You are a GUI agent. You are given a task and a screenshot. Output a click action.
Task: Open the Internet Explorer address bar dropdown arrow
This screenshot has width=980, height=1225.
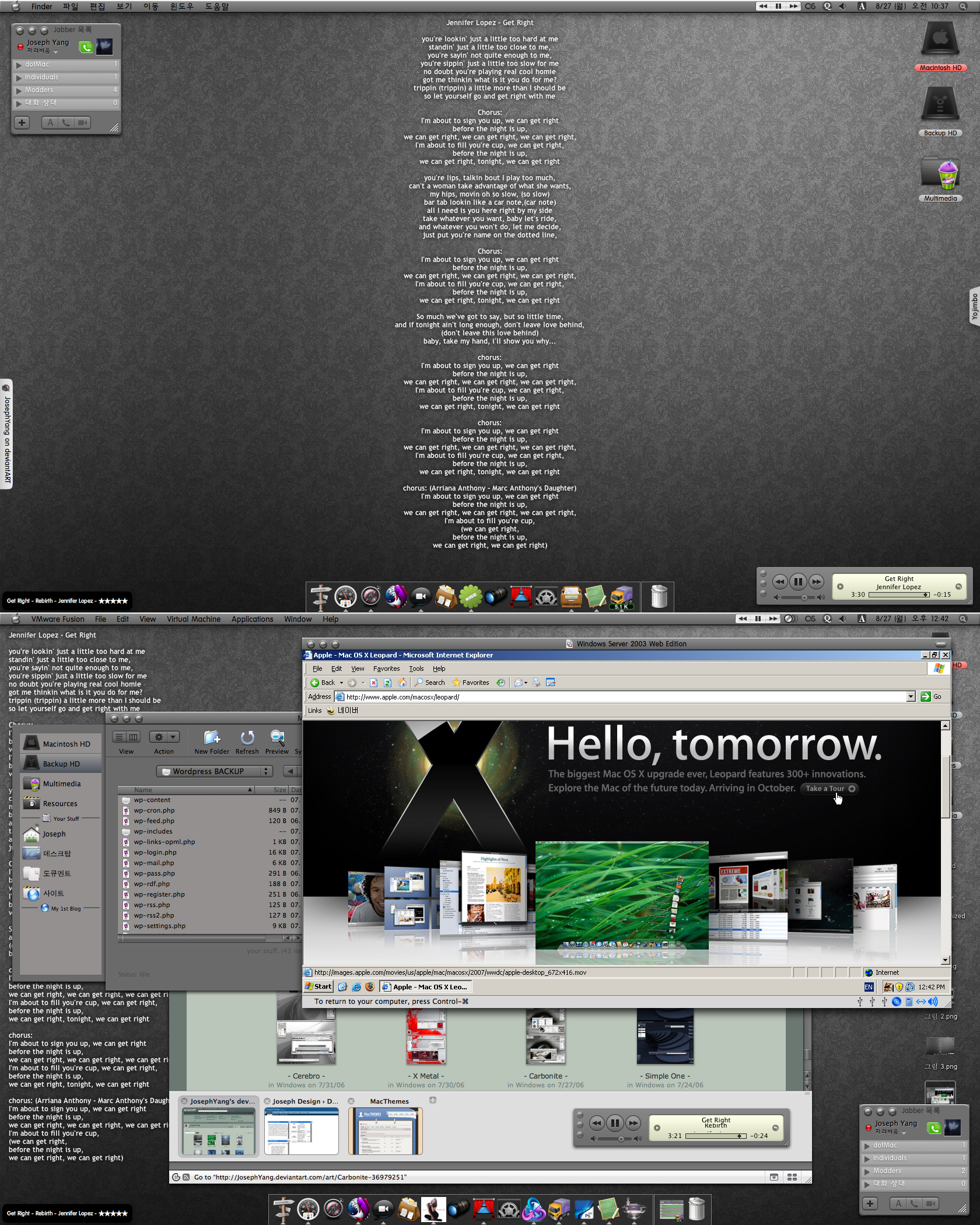[911, 696]
